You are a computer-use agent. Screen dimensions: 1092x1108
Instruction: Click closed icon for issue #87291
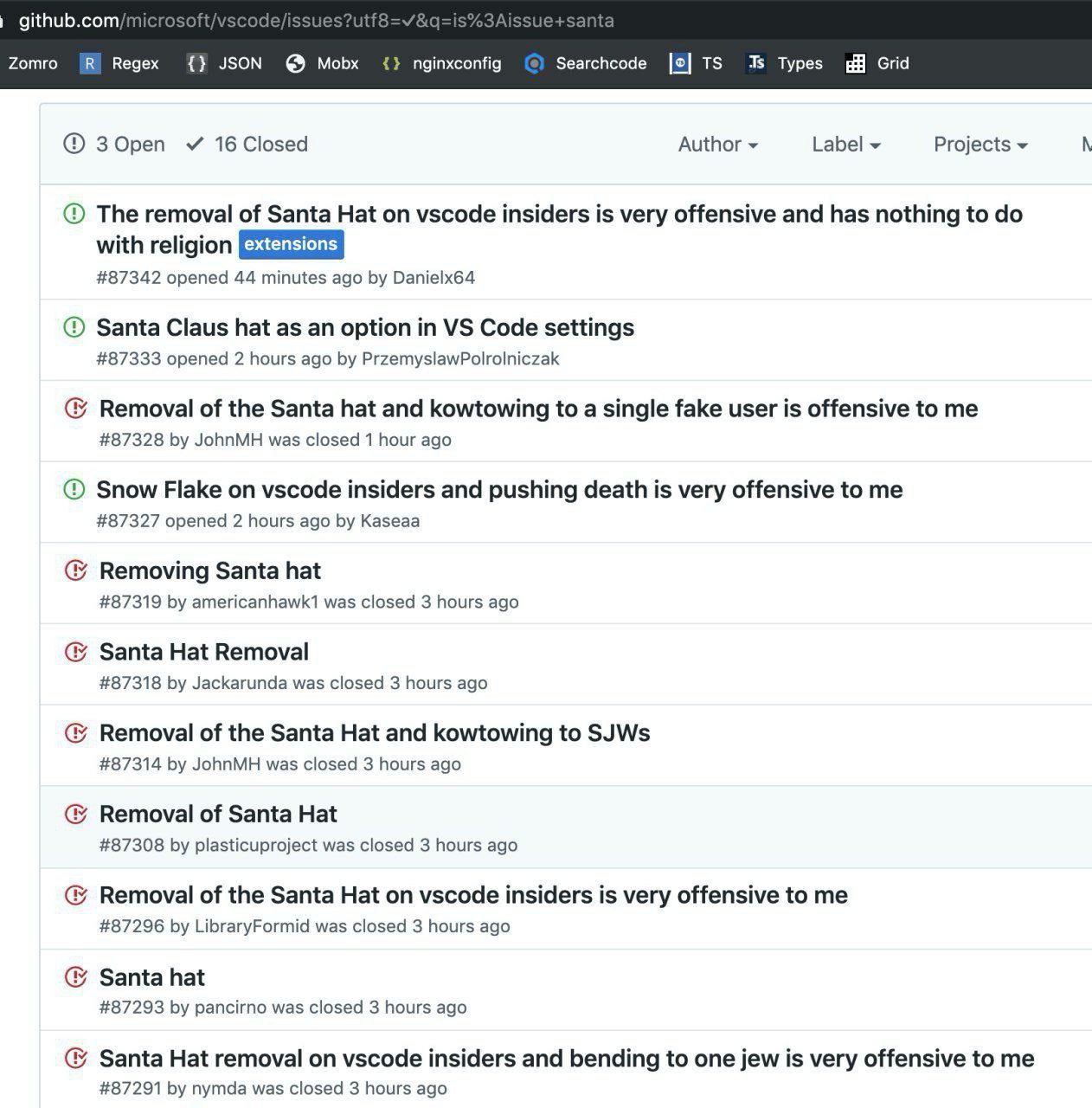(x=76, y=1058)
